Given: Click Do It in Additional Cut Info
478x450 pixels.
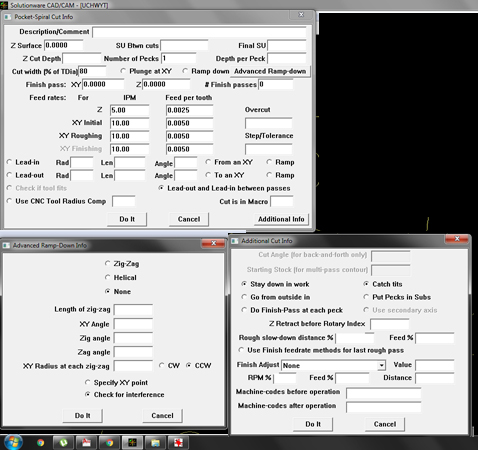Looking at the screenshot, I should pos(313,424).
